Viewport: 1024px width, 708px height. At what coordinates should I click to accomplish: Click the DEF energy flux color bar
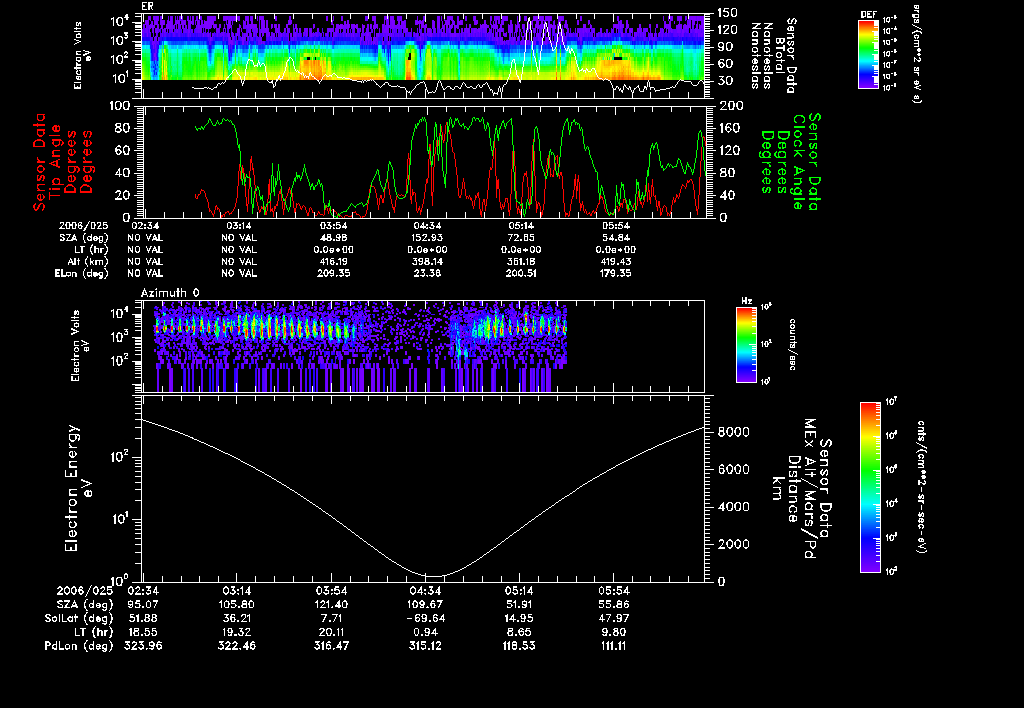coord(868,54)
